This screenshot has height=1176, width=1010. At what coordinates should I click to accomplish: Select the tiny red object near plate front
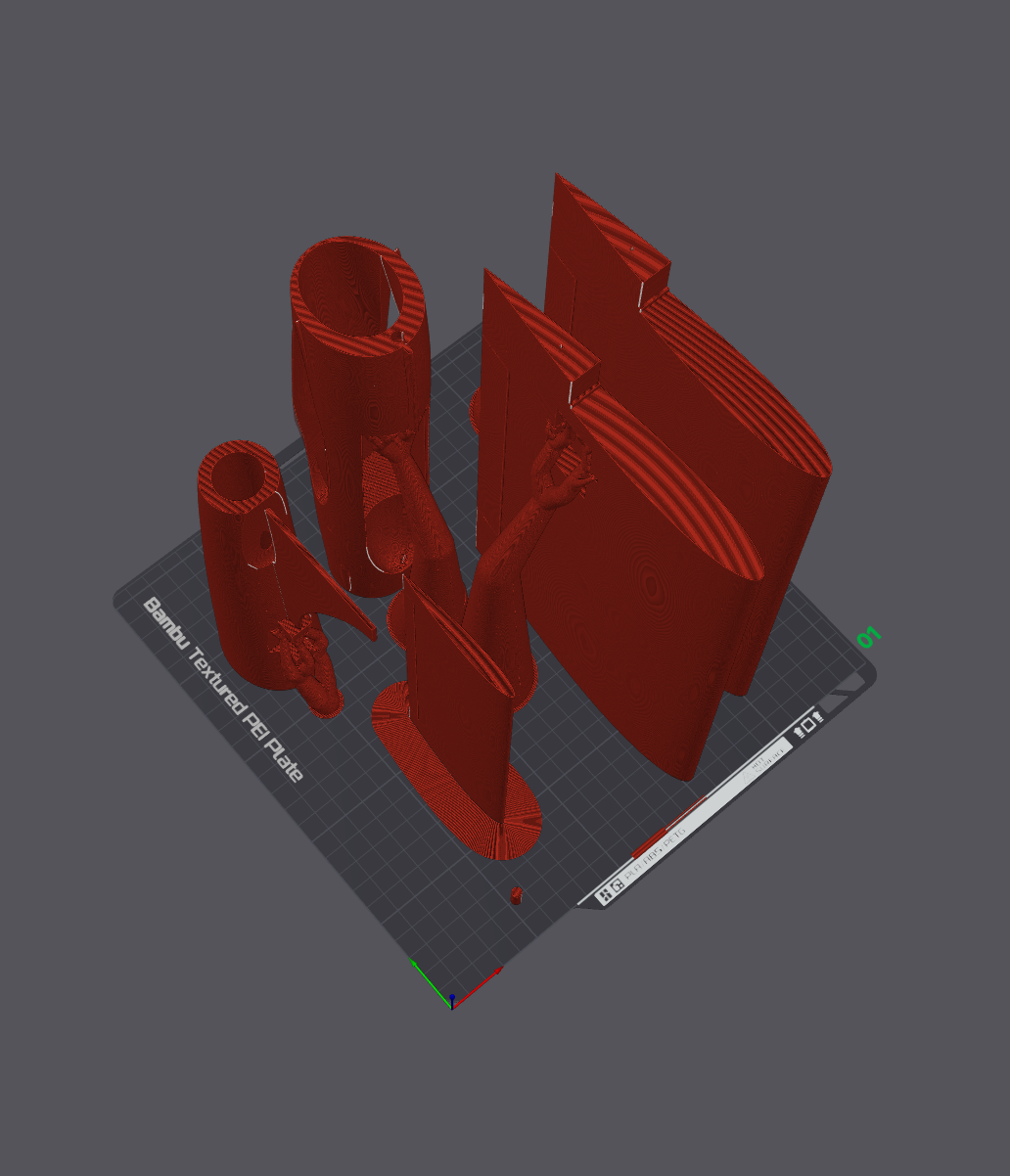point(517,895)
